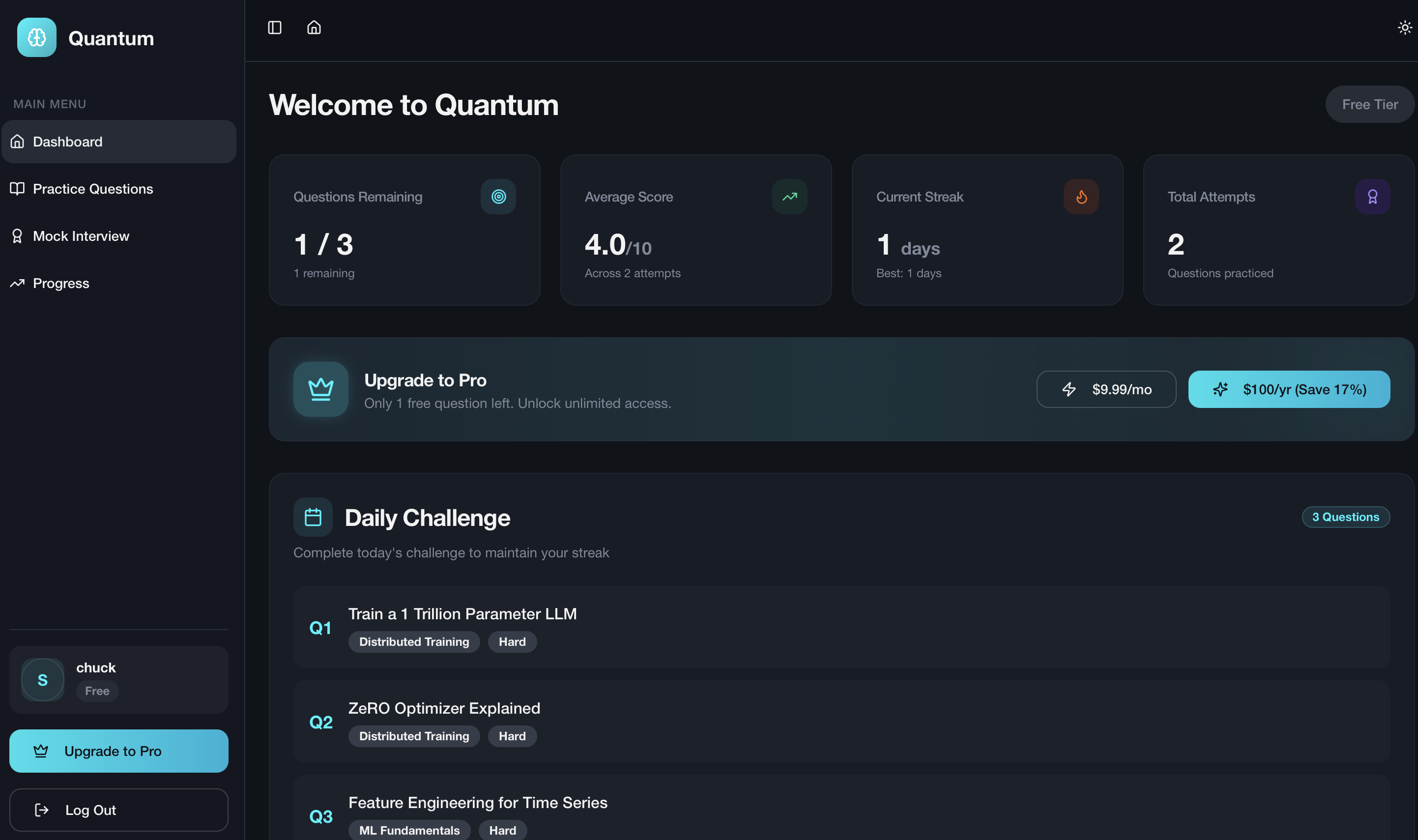
Task: Open Q2 ZeRO Optimizer Explained challenge
Action: coord(444,708)
